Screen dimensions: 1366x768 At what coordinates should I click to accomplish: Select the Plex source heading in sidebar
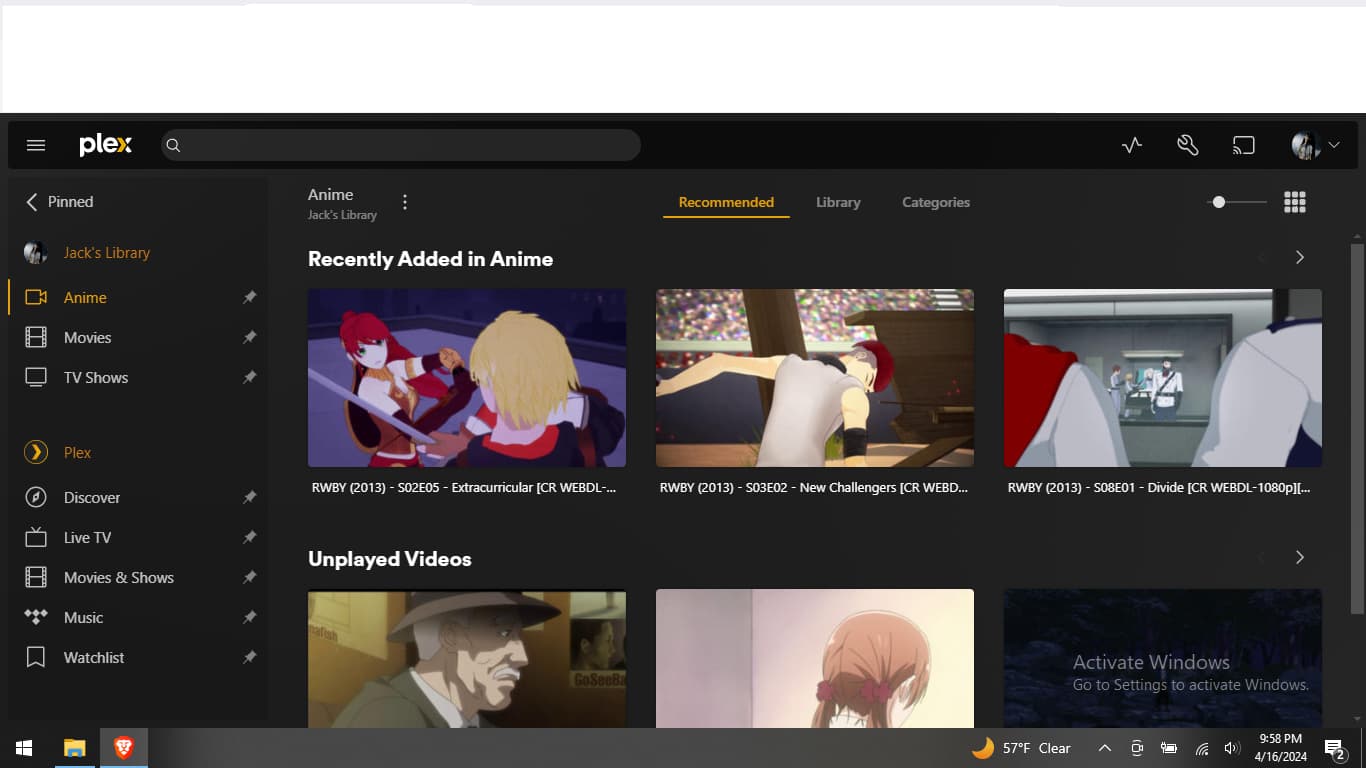point(77,453)
